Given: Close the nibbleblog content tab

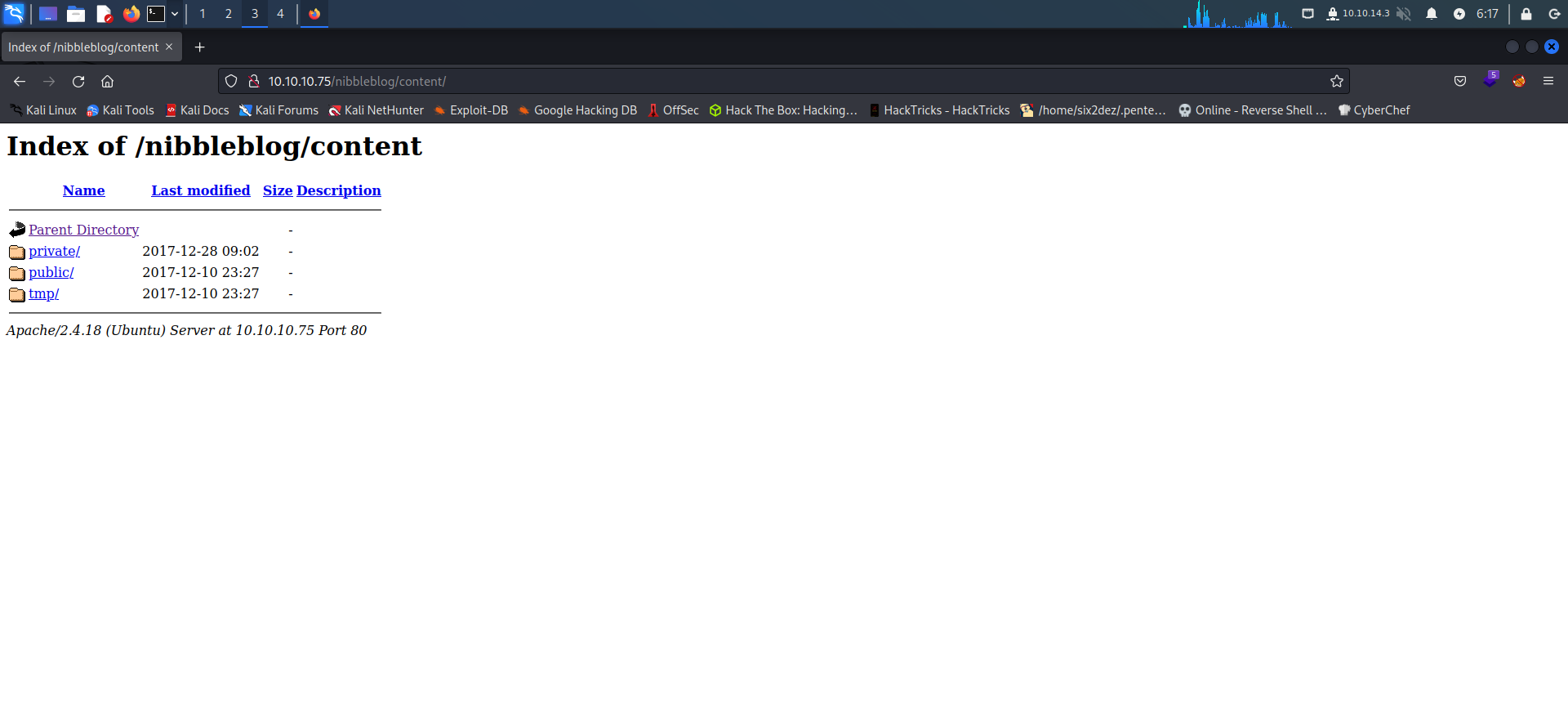Looking at the screenshot, I should click(169, 47).
